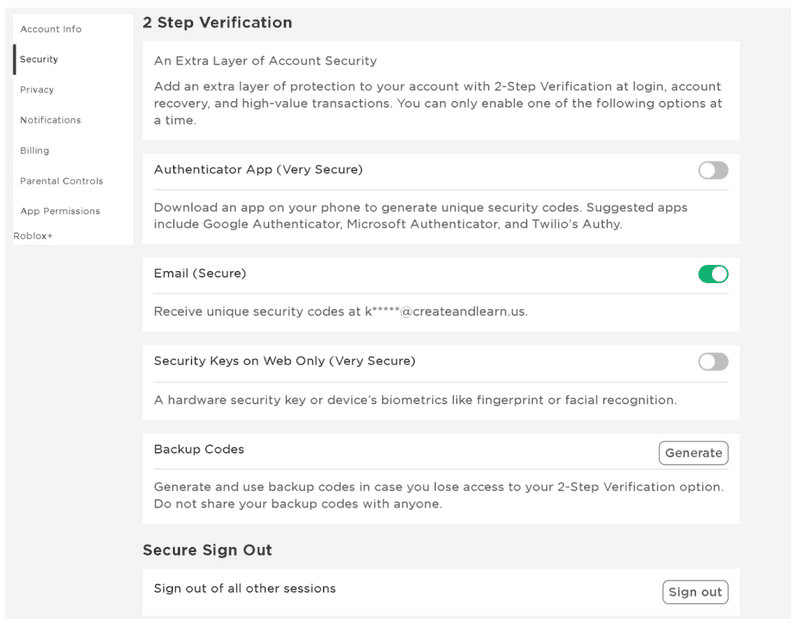Turn on Security Keys on Web Only
The width and height of the screenshot is (800, 626).
pyautogui.click(x=713, y=362)
